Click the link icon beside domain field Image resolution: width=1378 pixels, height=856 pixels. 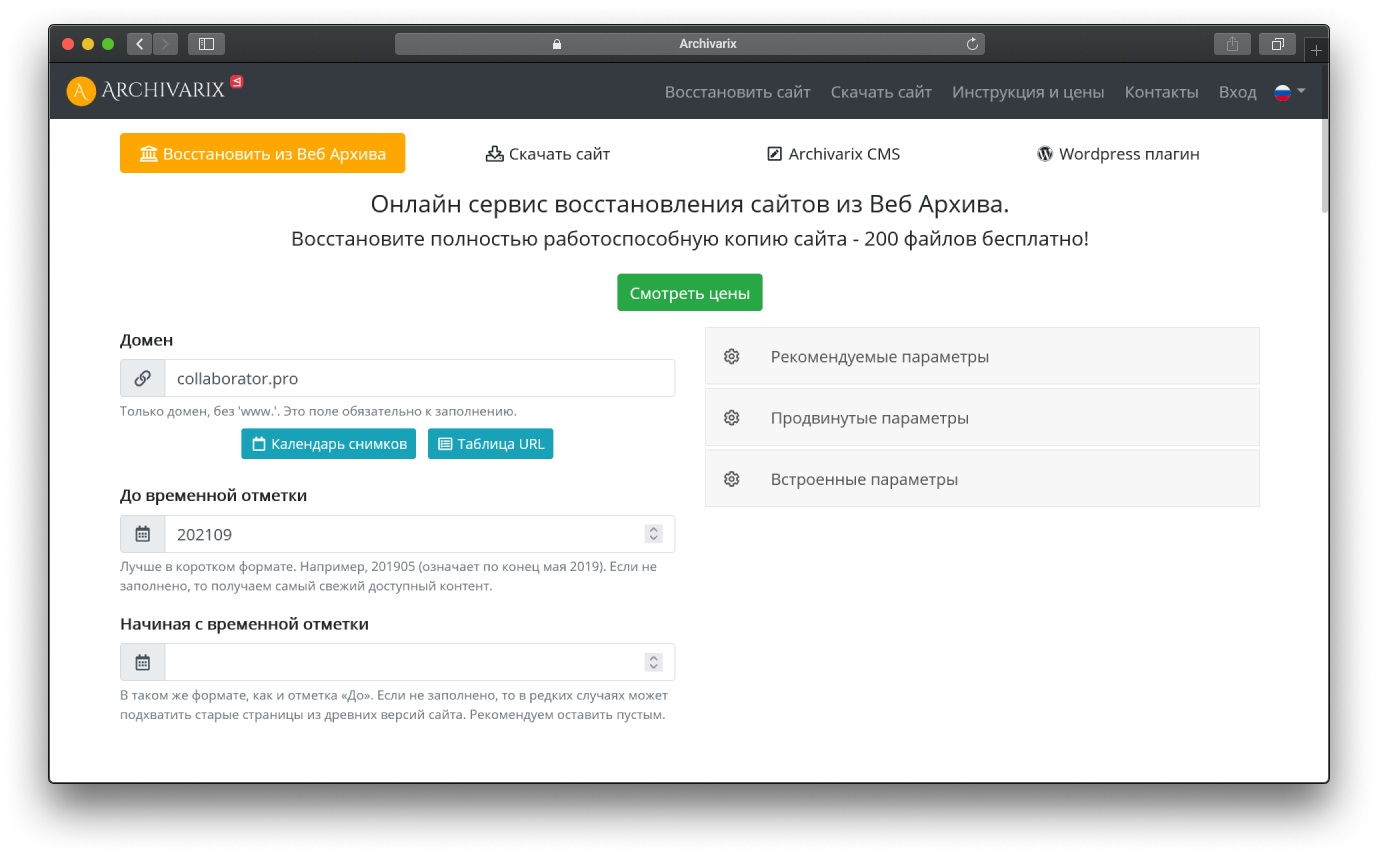coord(143,378)
